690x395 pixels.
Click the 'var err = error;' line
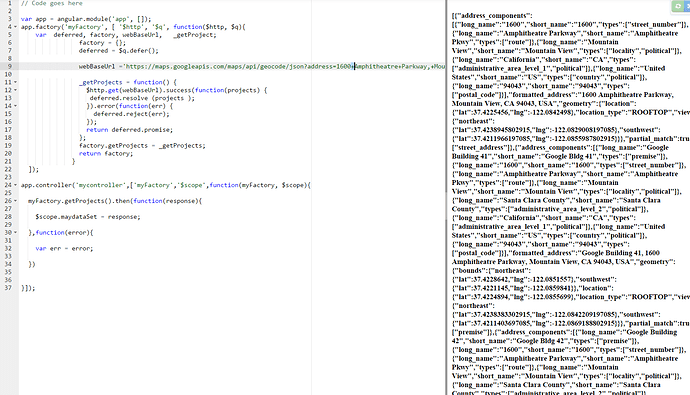(x=64, y=249)
